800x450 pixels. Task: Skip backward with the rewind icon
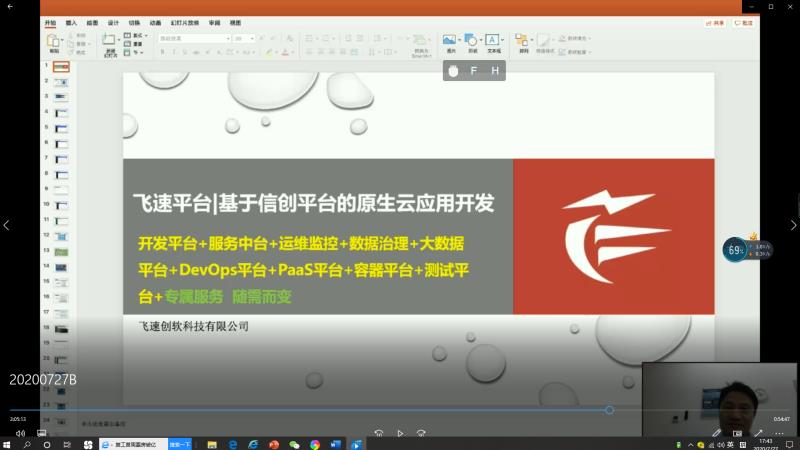coord(379,433)
